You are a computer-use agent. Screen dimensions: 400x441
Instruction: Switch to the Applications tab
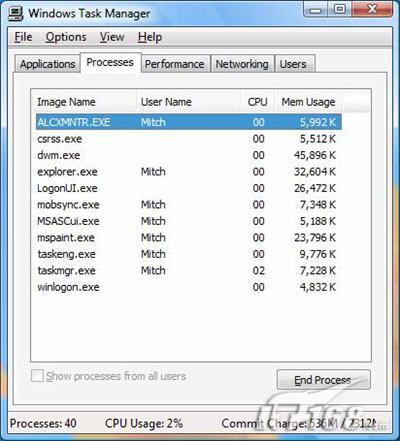pyautogui.click(x=47, y=64)
